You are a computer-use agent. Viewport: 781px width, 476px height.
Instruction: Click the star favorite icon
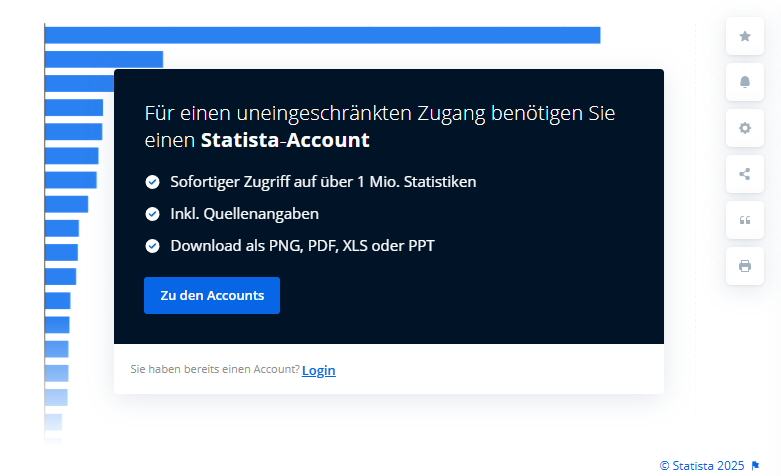(x=744, y=36)
